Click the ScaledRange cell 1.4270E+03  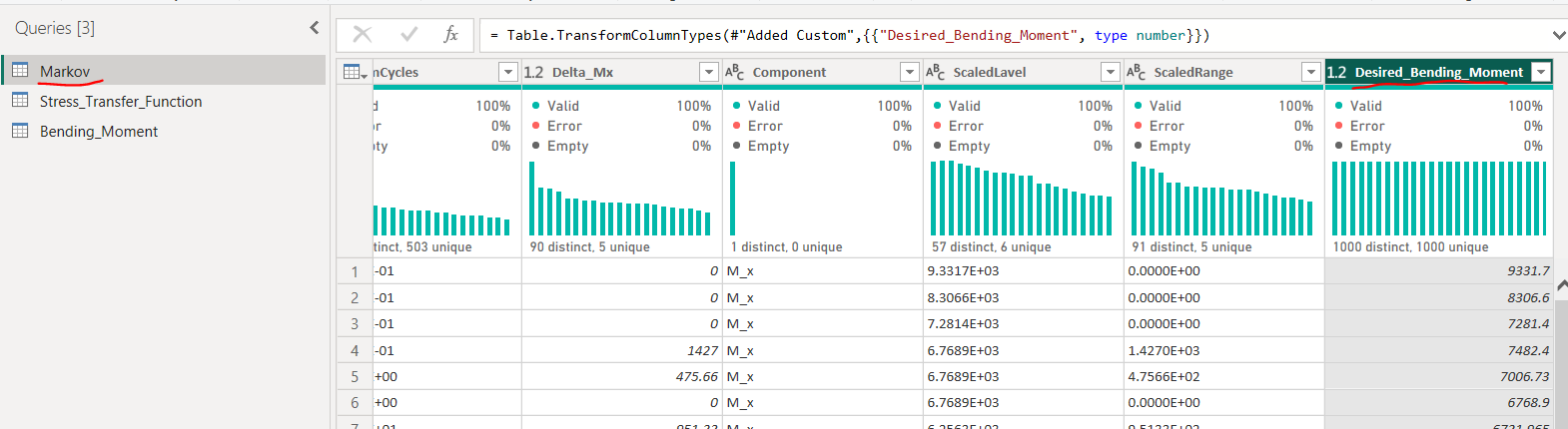click(1223, 350)
